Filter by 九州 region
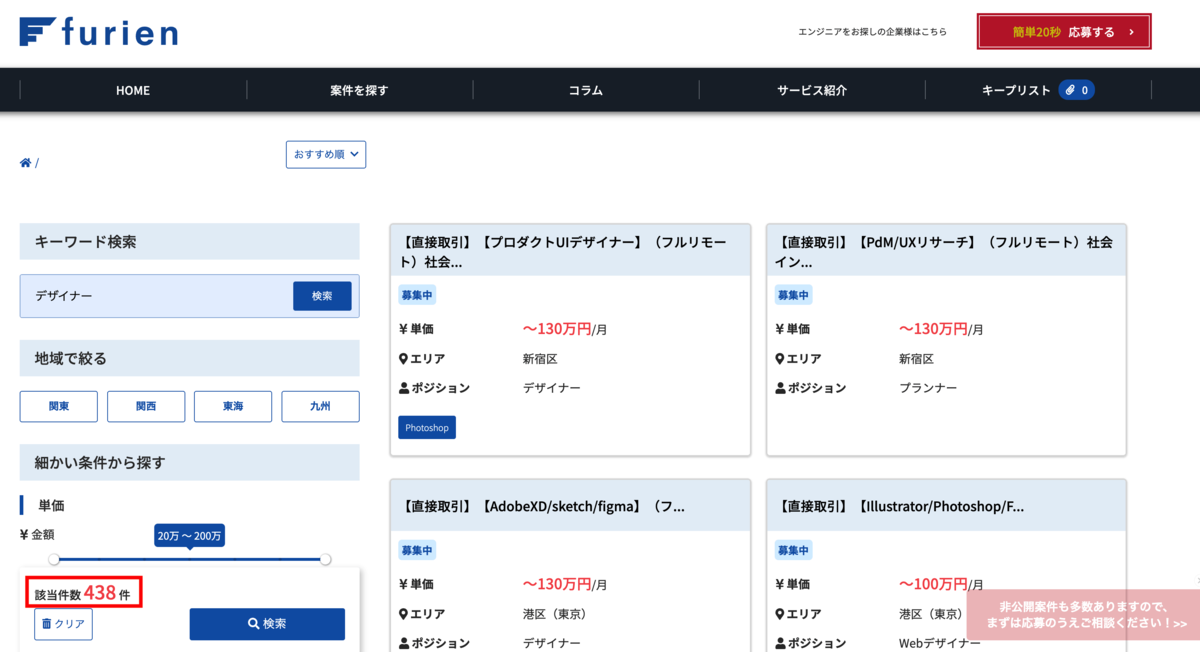The width and height of the screenshot is (1200, 652). click(320, 407)
